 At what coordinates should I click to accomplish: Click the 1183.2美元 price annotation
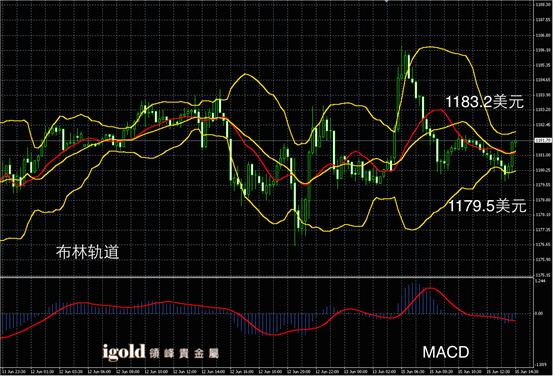point(485,102)
